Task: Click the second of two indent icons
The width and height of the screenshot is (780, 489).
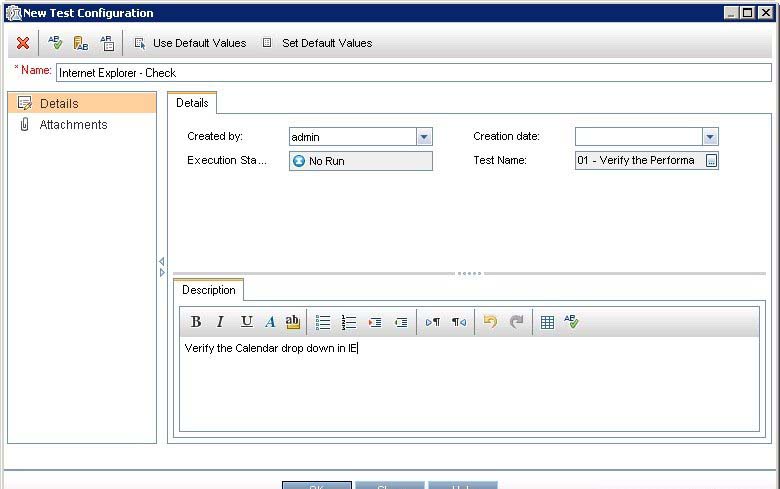Action: point(401,322)
